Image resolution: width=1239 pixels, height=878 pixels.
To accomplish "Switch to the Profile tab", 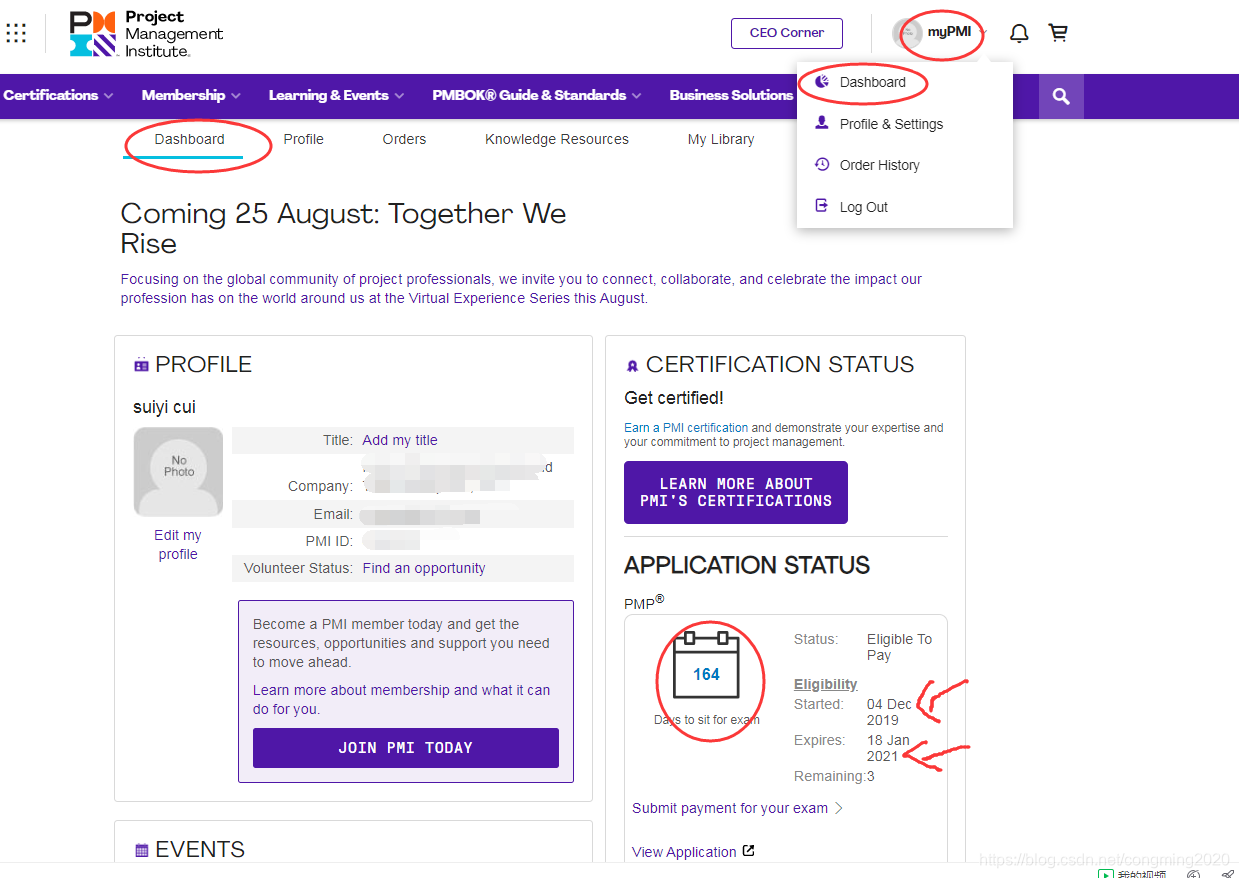I will click(x=303, y=140).
